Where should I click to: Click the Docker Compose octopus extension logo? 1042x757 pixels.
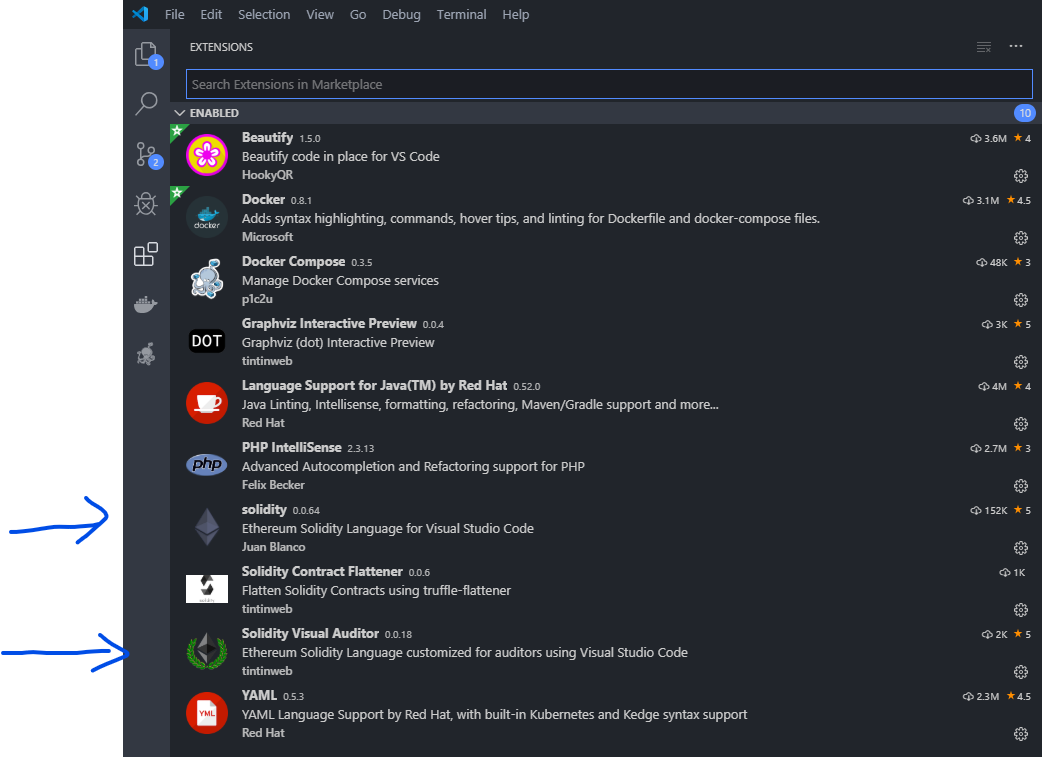(207, 278)
